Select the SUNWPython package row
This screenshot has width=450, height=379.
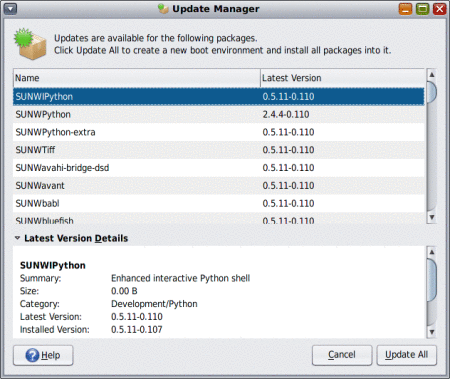[x=219, y=114]
